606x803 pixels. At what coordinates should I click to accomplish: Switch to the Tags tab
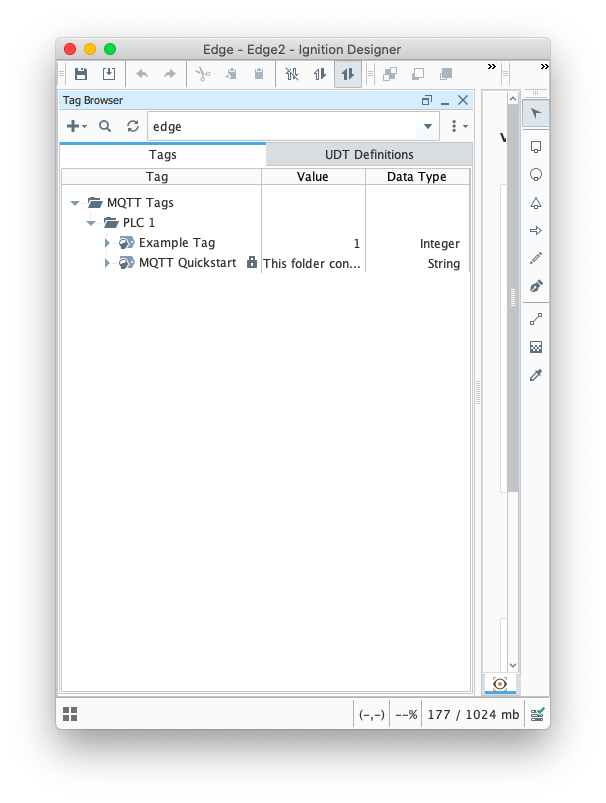tap(163, 155)
